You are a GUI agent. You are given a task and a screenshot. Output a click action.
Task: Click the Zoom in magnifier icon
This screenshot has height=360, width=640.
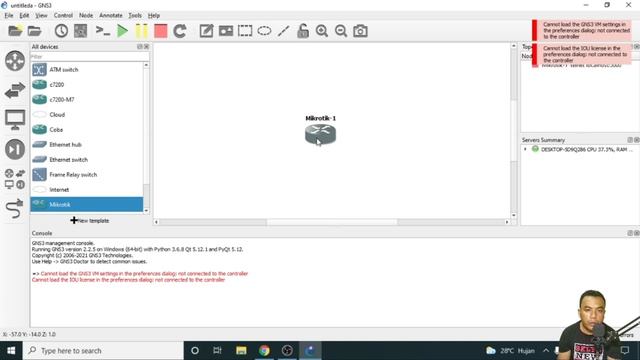(322, 31)
